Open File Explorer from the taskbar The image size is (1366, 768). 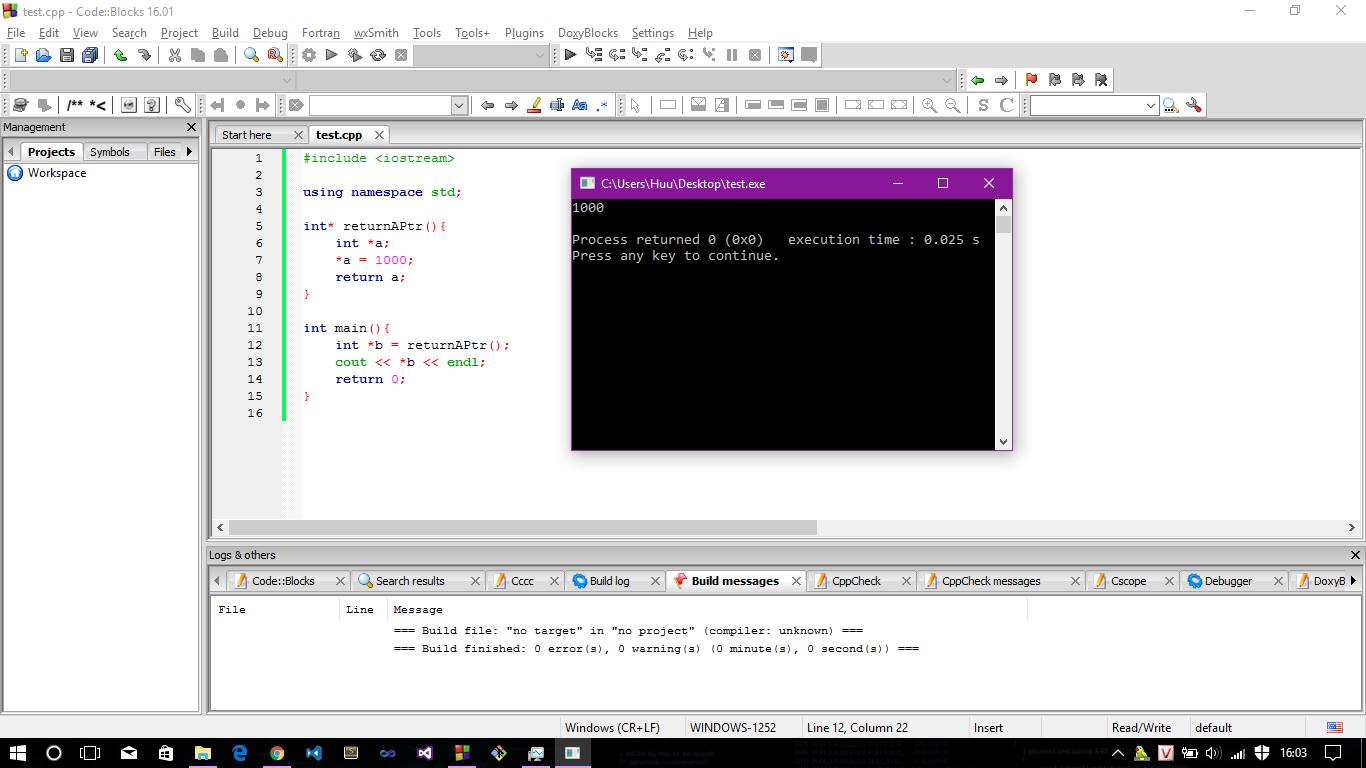tap(202, 753)
